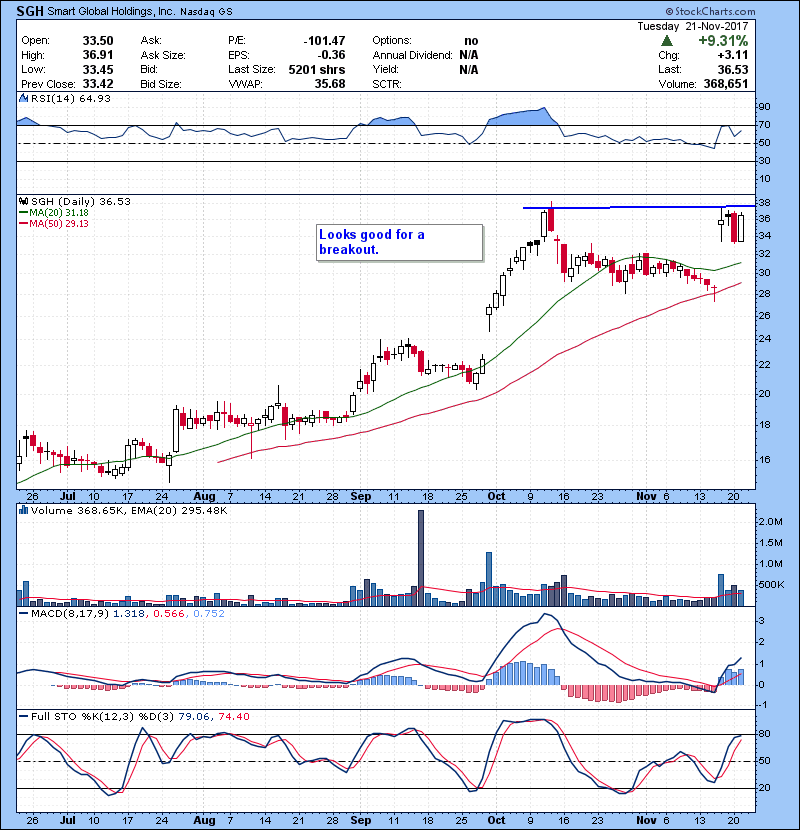Click the date Tuesday 21-Nov-2017

[x=693, y=26]
